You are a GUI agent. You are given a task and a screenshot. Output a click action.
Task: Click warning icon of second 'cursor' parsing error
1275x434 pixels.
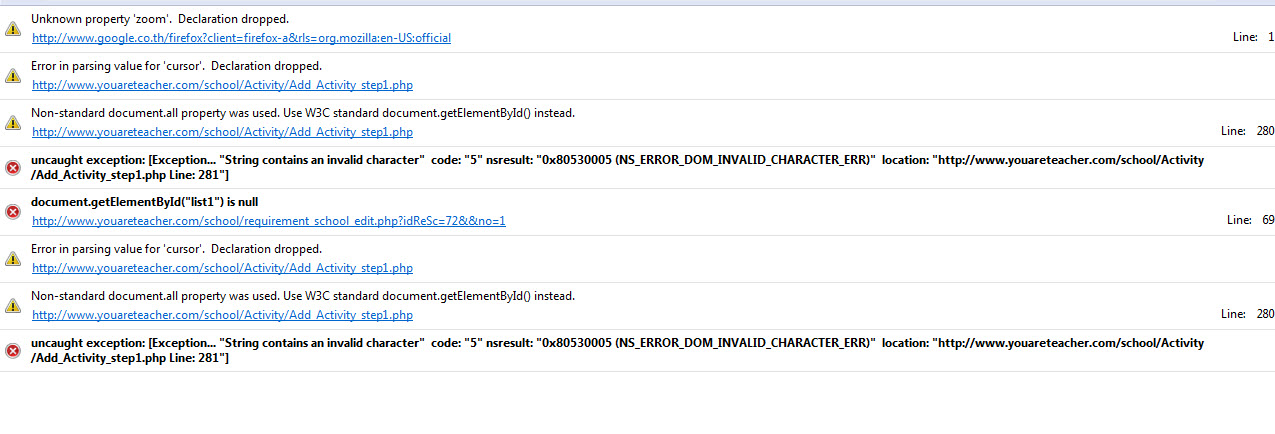point(13,258)
